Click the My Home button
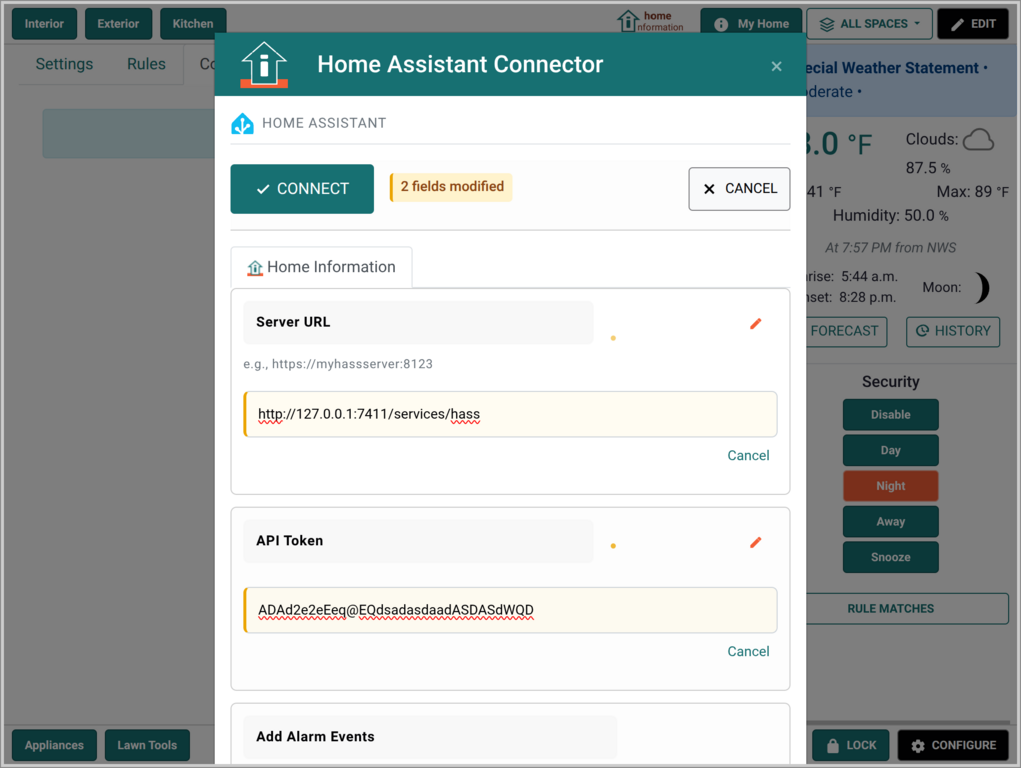 (751, 24)
